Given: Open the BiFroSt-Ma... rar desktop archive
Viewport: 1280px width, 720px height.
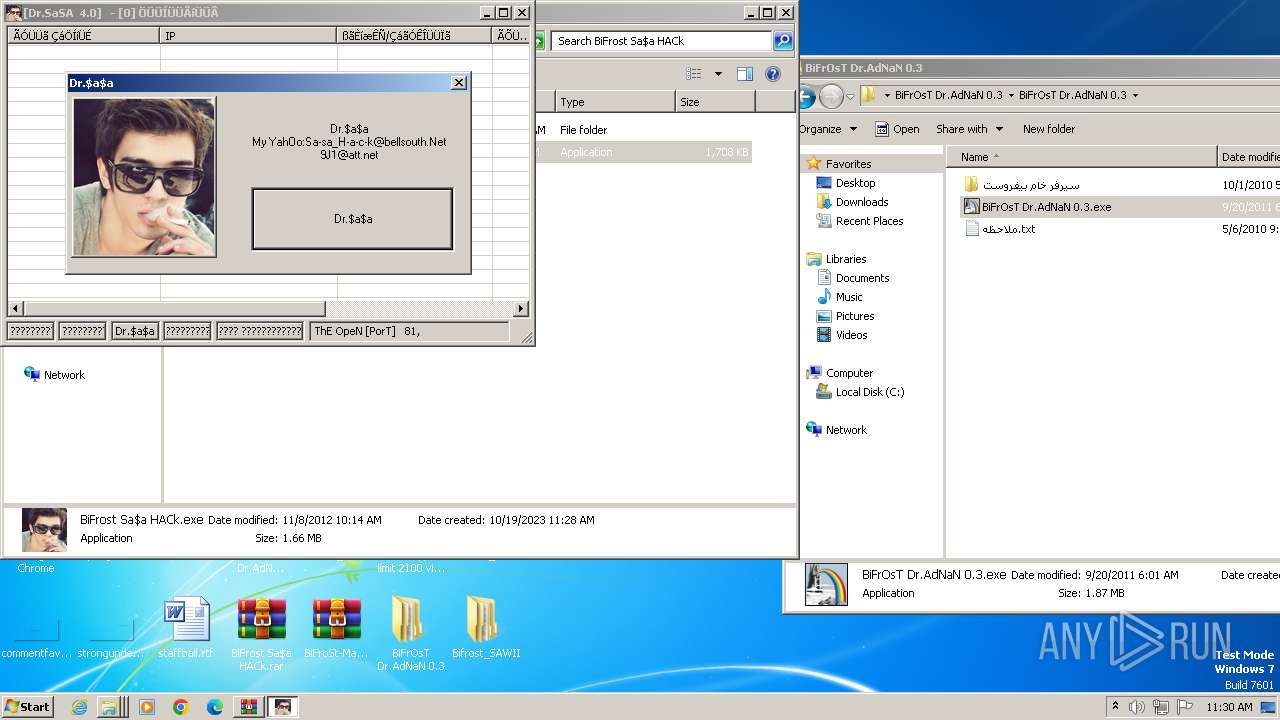Looking at the screenshot, I should 336,627.
